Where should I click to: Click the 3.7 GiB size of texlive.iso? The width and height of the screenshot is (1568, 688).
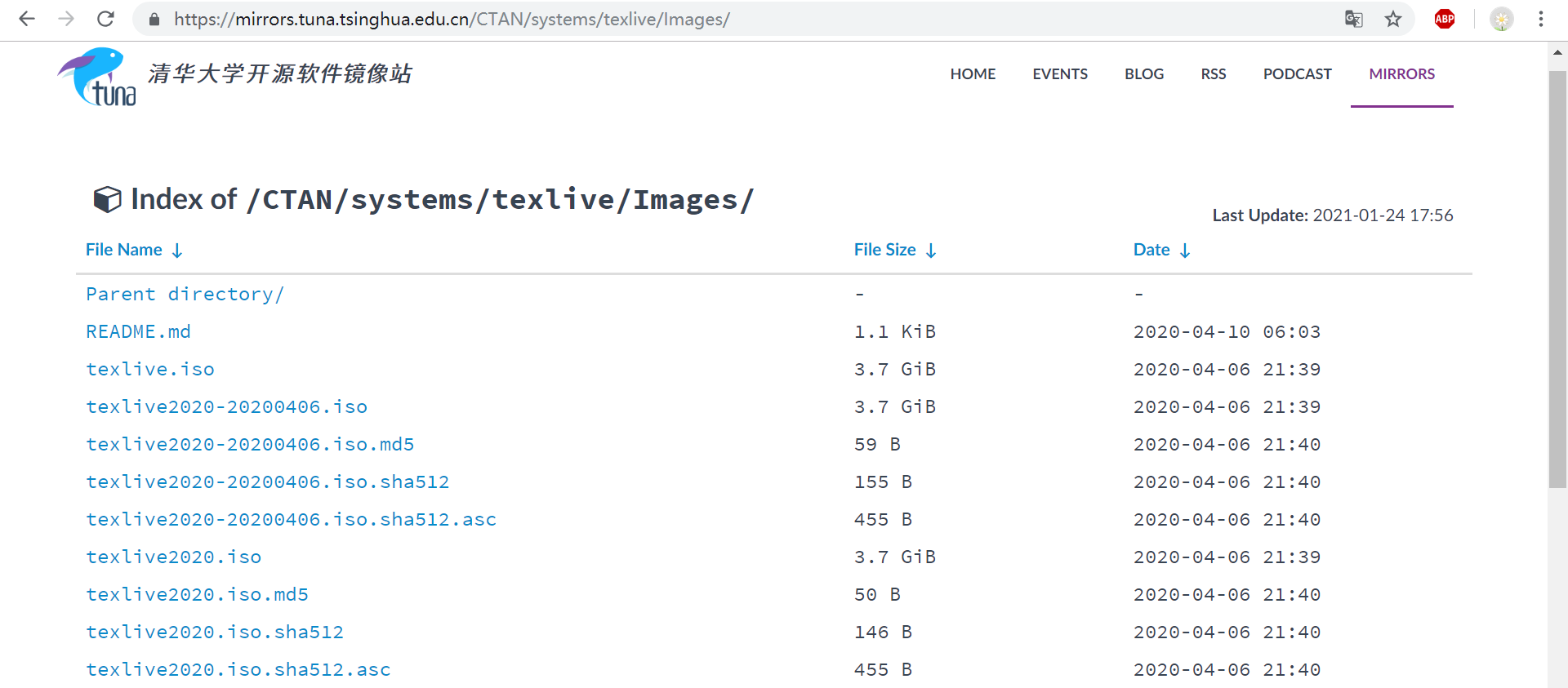pos(895,369)
